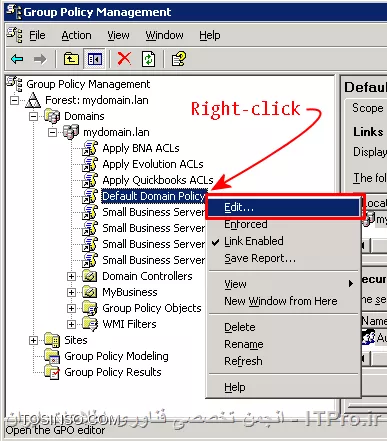Viewport: 387px width, 441px height.
Task: Click the green Refresh toolbar icon
Action: tap(148, 59)
